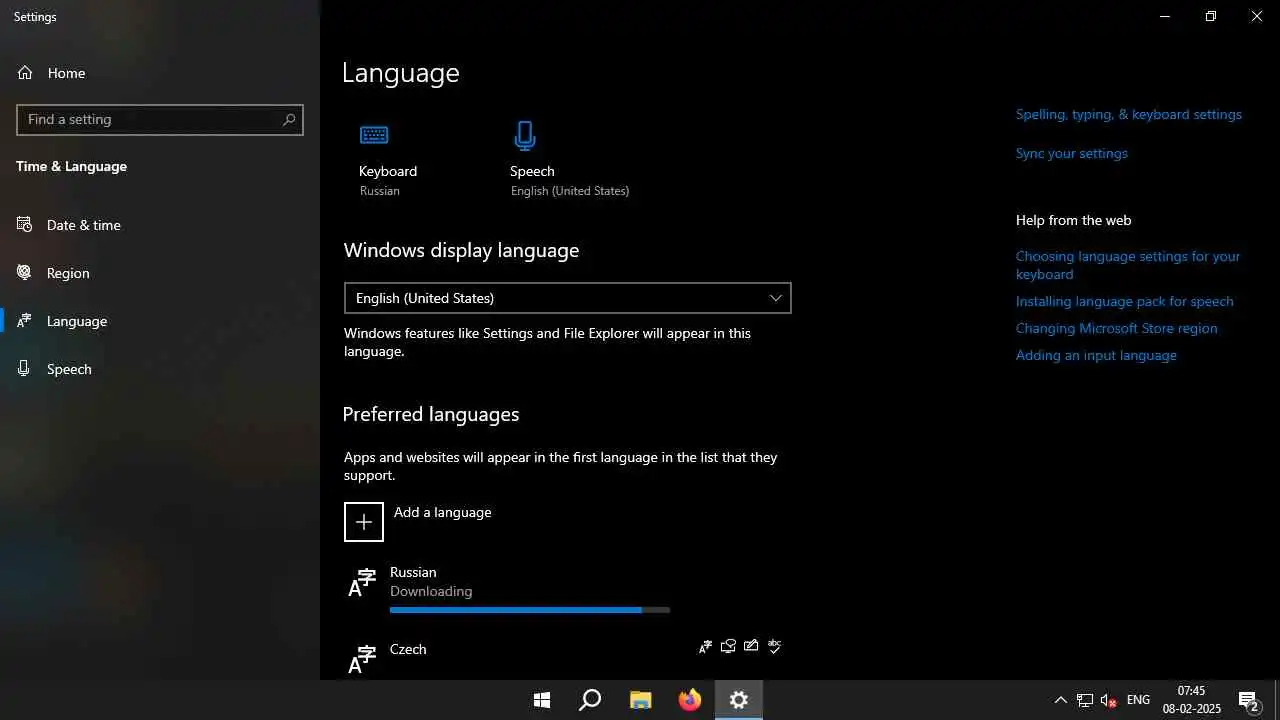Click the taskbar clock and date
Viewport: 1280px width, 720px height.
1192,700
